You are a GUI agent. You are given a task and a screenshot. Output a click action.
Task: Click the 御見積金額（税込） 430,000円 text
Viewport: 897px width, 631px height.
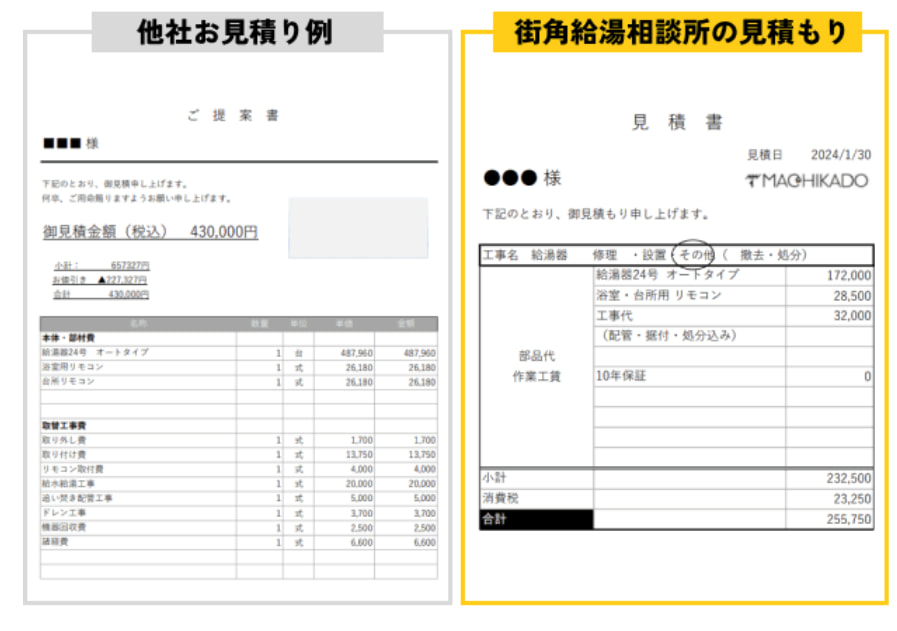click(150, 232)
